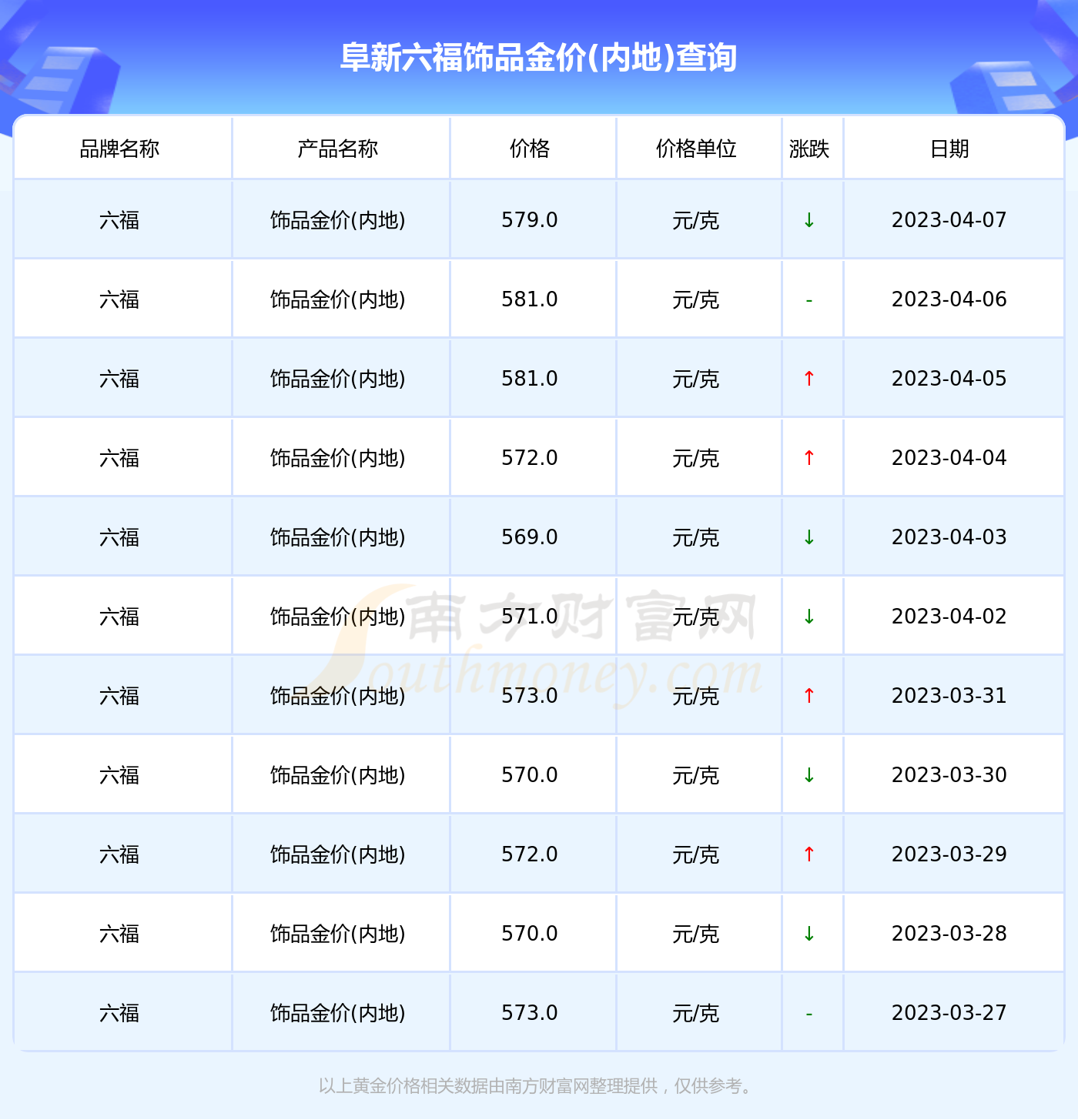This screenshot has width=1078, height=1120.
Task: Click 饰品金价(内地) in the 2023-03-28 row
Action: tap(338, 934)
